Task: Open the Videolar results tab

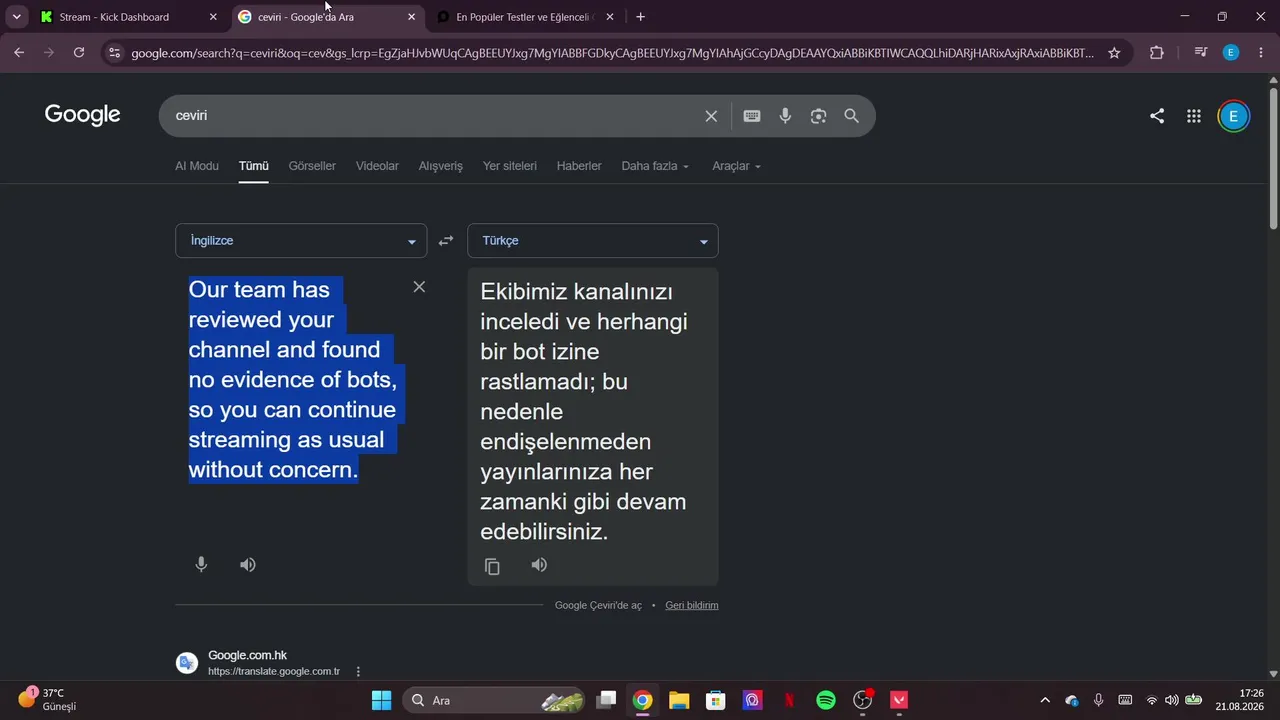Action: 377,166
